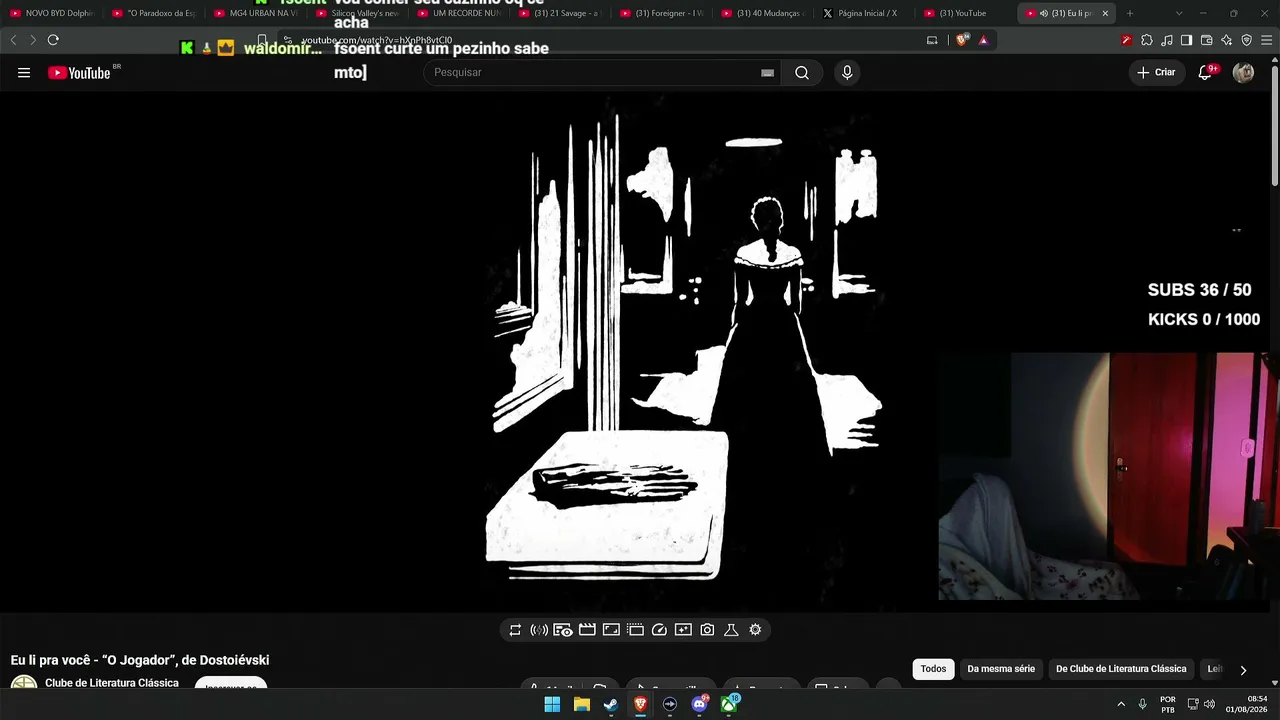Open the on-screen keyboard in the search box
The width and height of the screenshot is (1280, 720).
coord(767,72)
